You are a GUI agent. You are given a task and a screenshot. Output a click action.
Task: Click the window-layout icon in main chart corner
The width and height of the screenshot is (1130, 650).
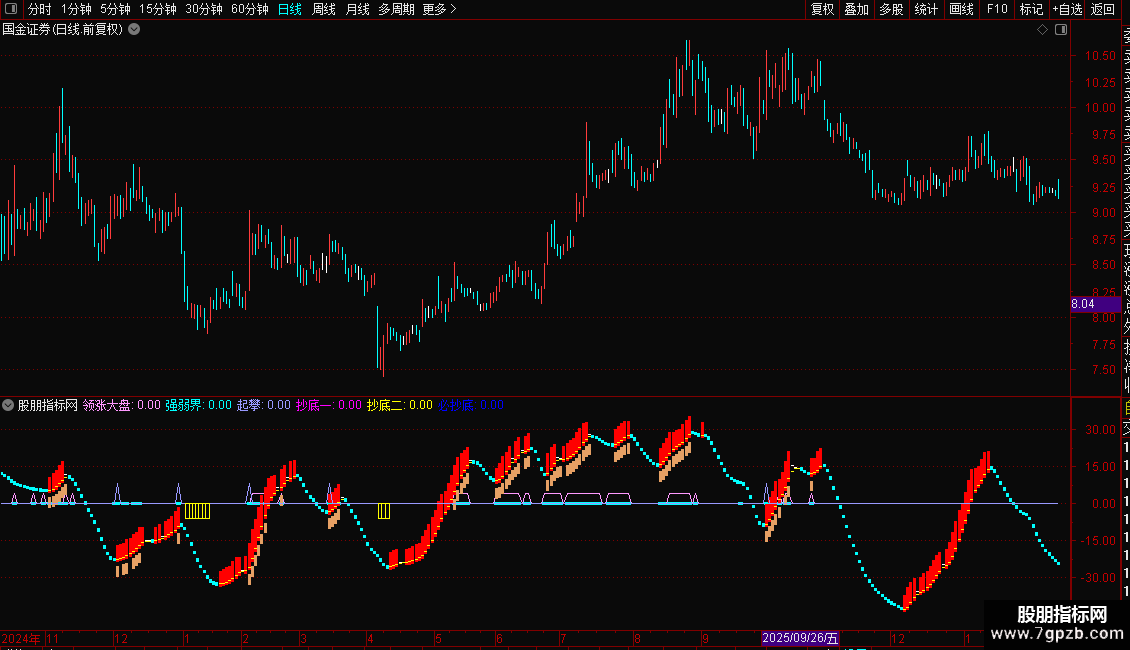point(1061,30)
